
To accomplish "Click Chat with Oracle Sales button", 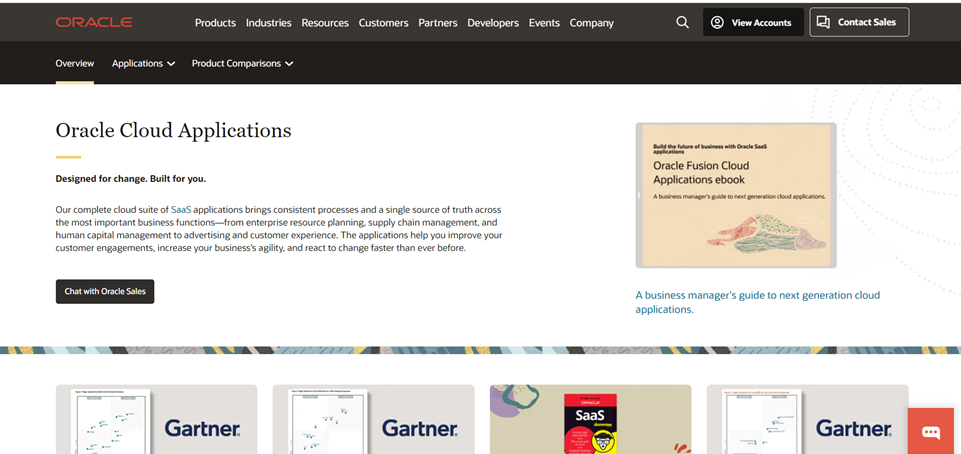I will pos(105,292).
